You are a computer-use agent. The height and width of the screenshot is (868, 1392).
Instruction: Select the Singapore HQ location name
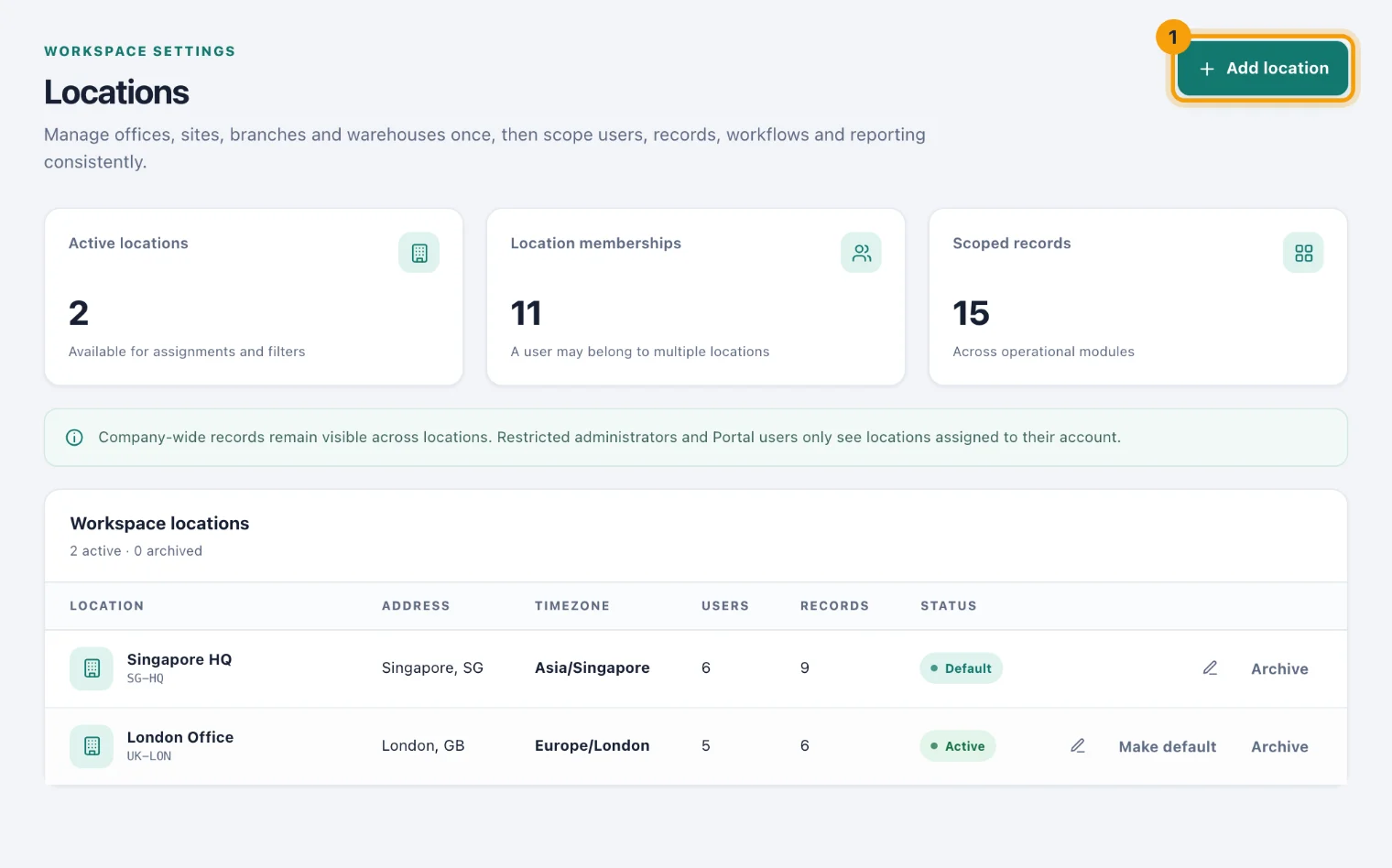click(x=179, y=659)
